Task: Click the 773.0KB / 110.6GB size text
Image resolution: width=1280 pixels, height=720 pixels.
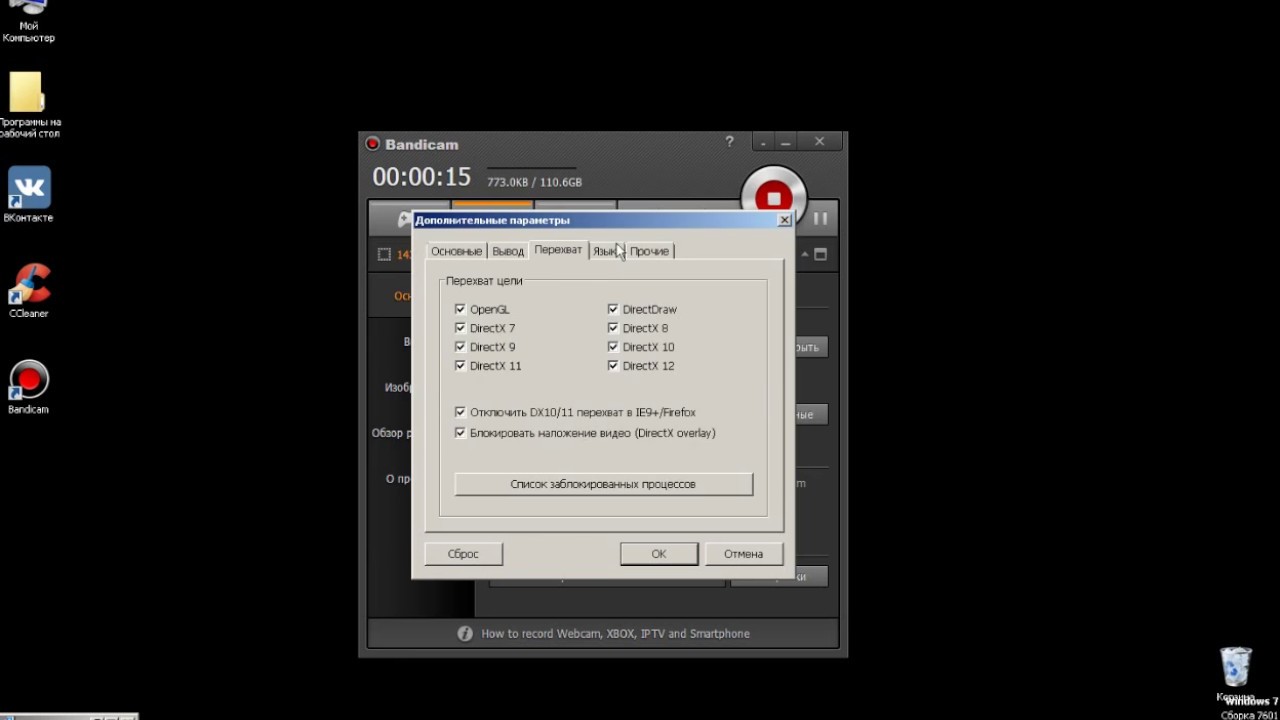Action: point(534,183)
